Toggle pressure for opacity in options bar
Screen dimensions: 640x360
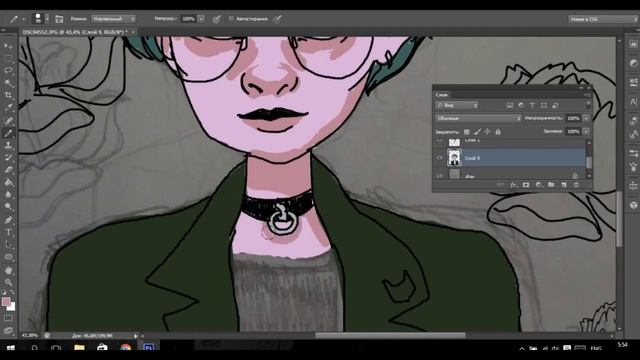click(x=217, y=19)
